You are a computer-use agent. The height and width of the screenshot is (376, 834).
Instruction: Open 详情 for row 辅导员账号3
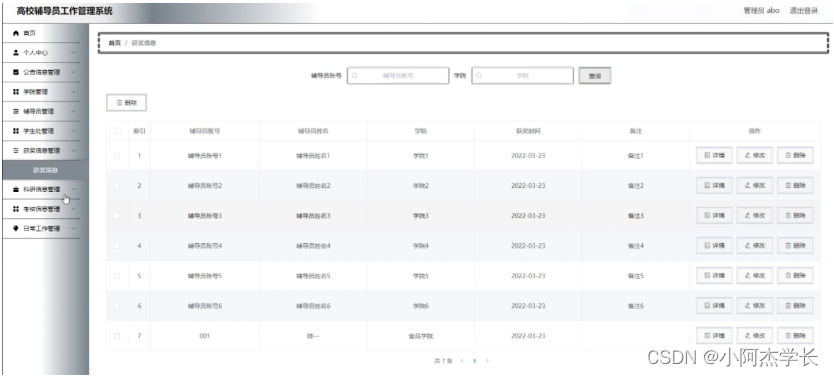click(714, 216)
